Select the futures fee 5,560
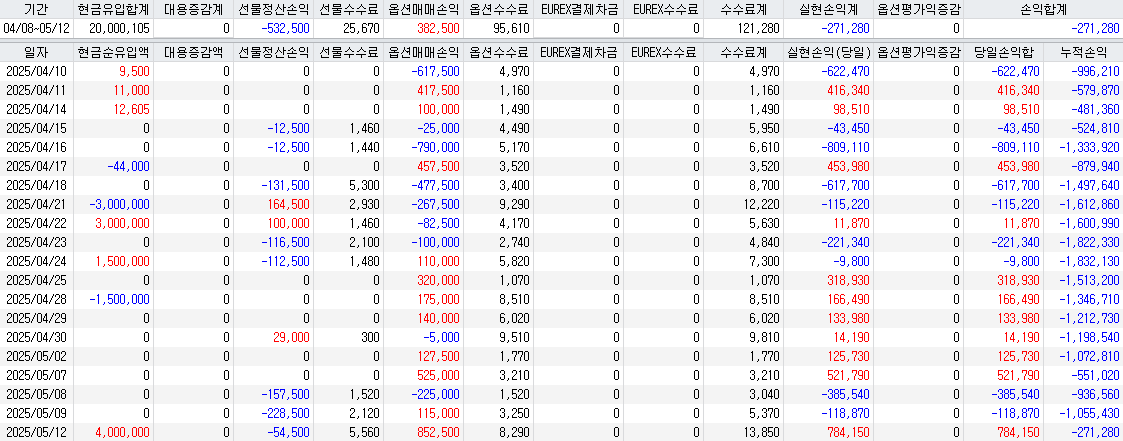This screenshot has height=441, width=1123. point(367,432)
